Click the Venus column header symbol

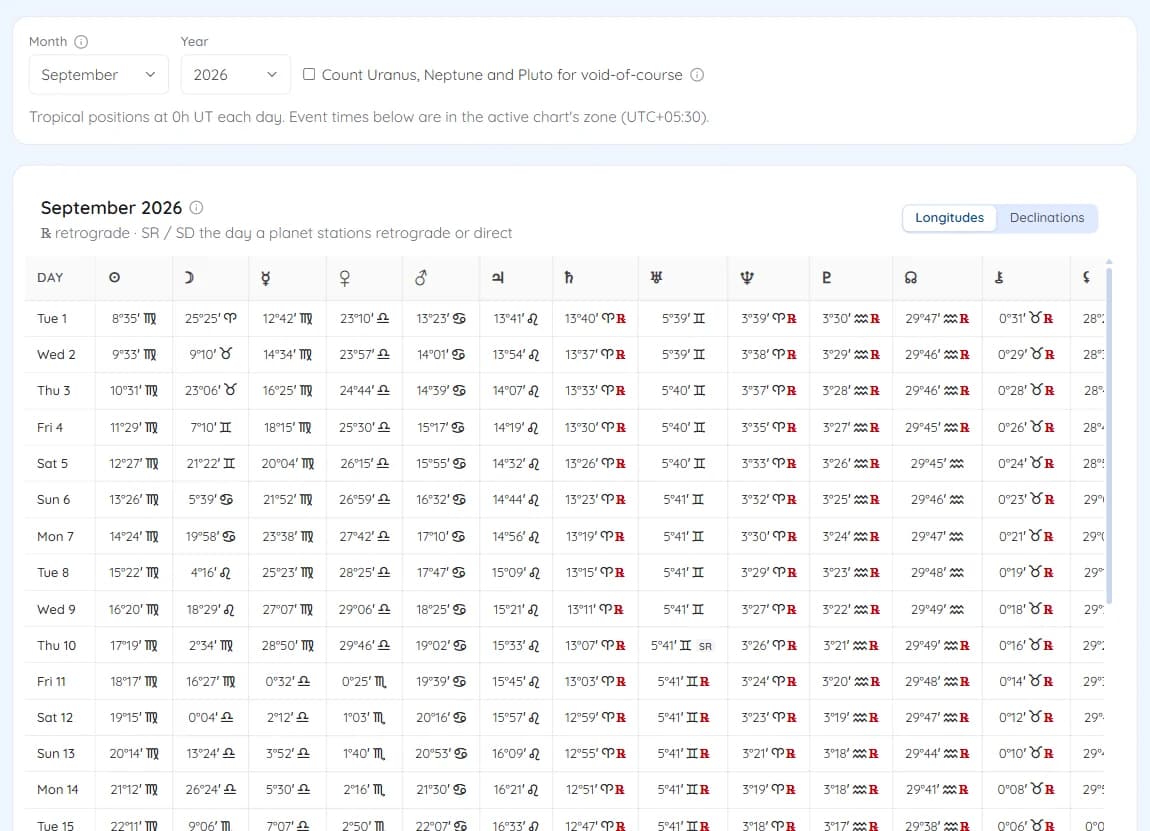[x=344, y=277]
